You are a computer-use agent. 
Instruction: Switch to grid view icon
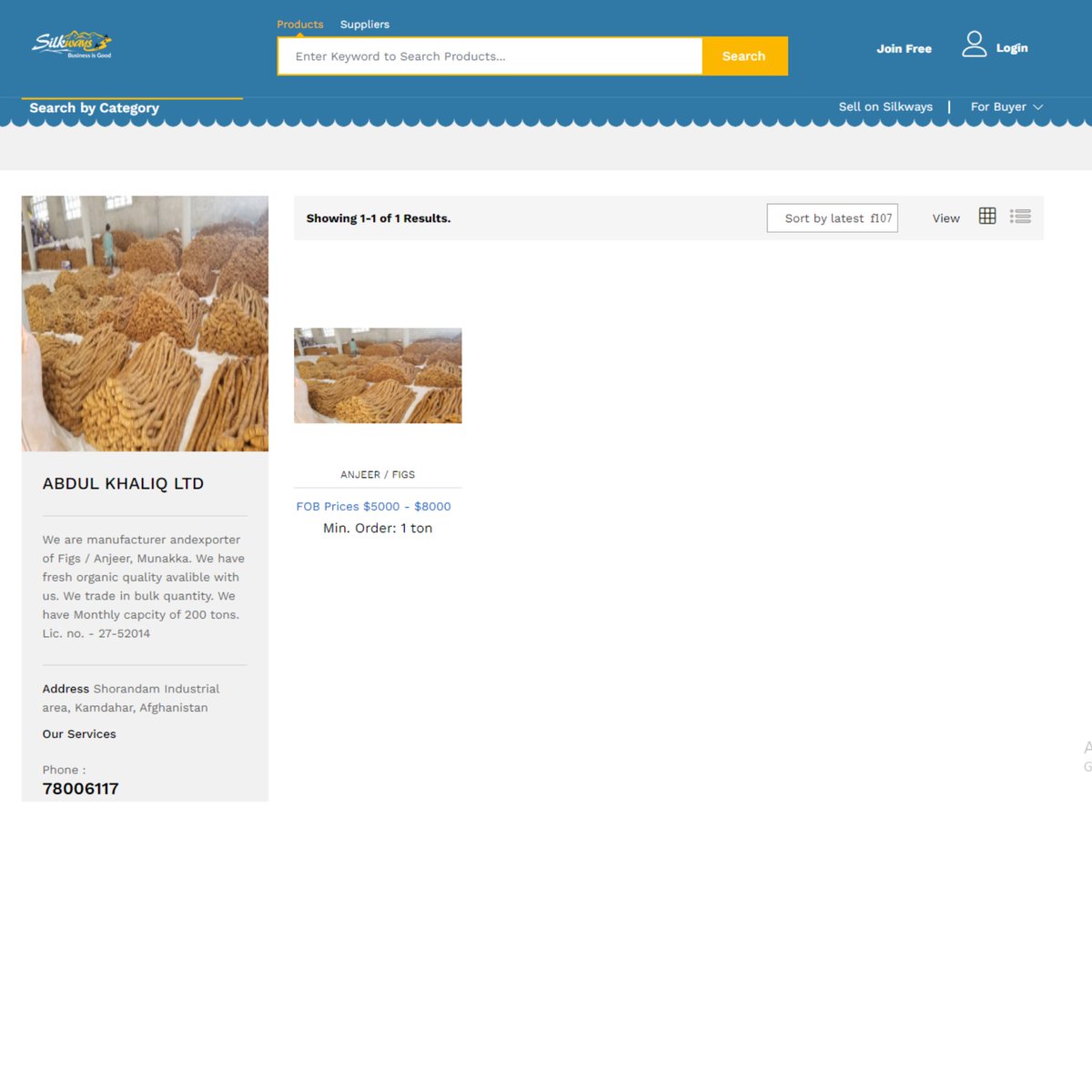(987, 216)
